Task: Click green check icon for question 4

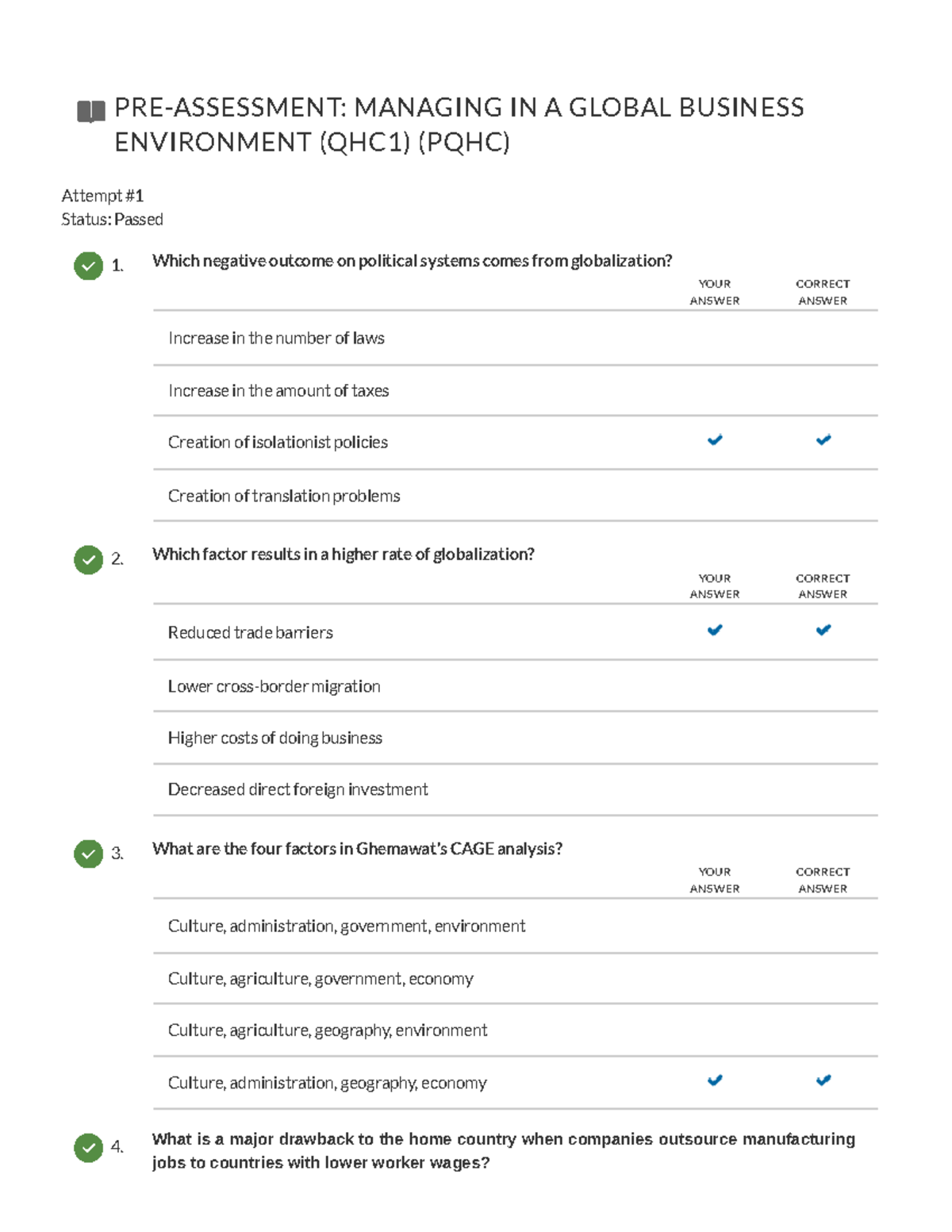Action: [x=88, y=1147]
